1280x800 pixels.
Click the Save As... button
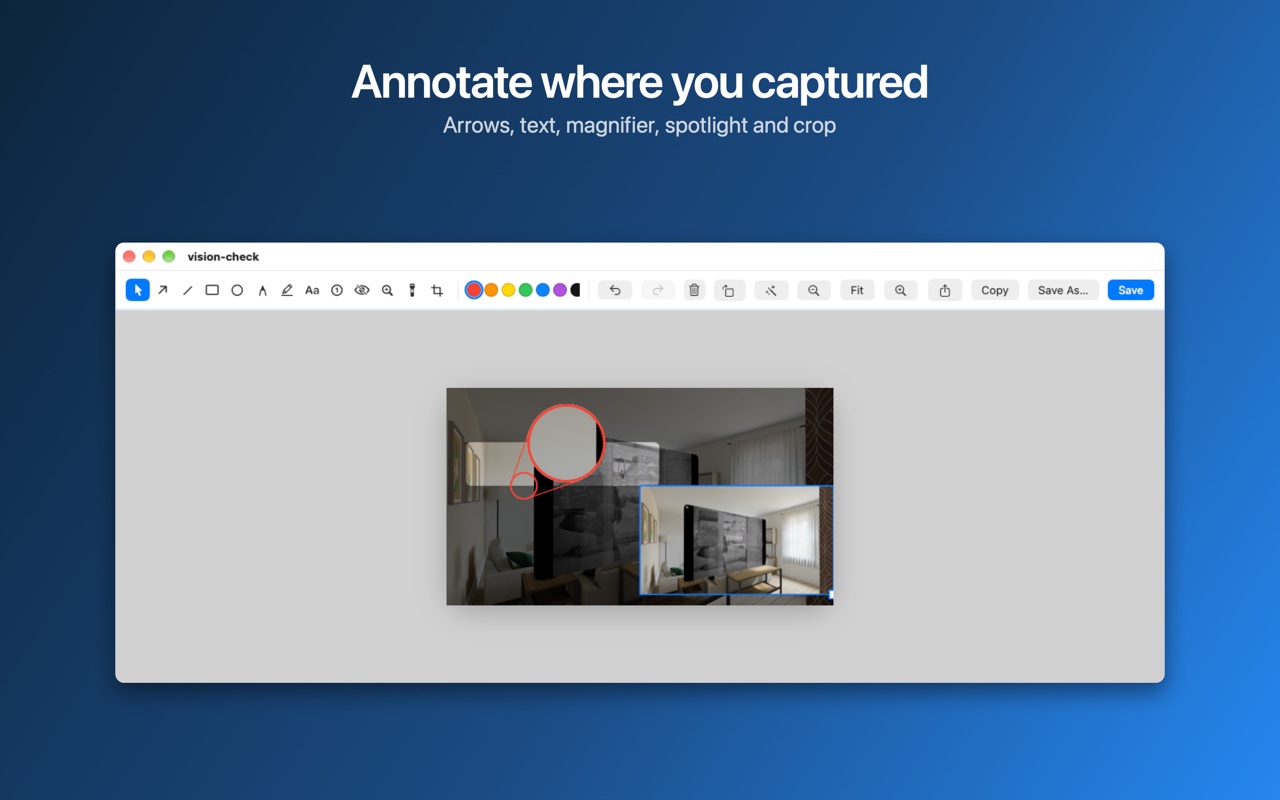[1063, 290]
